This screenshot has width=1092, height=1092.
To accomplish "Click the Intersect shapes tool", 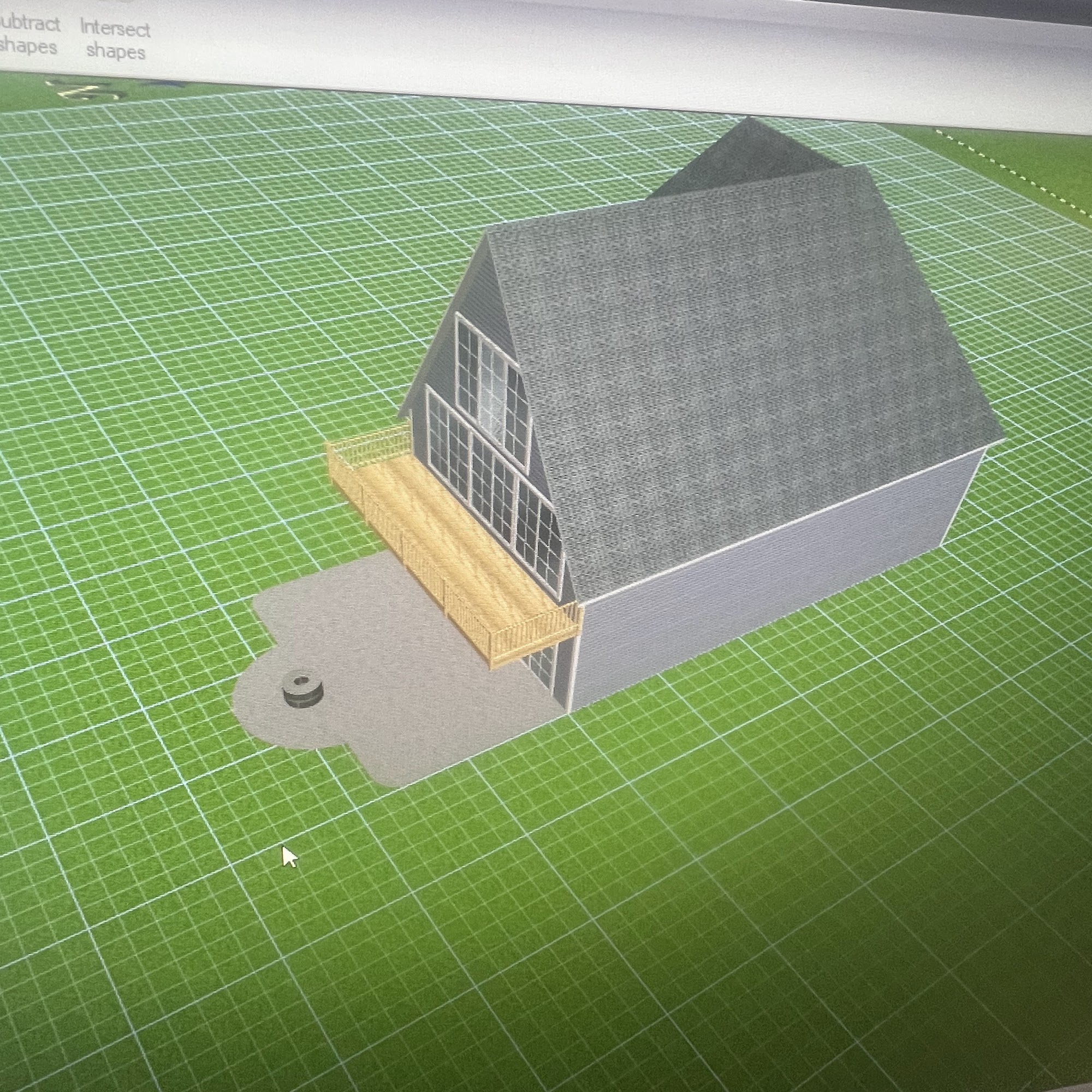I will click(x=115, y=39).
